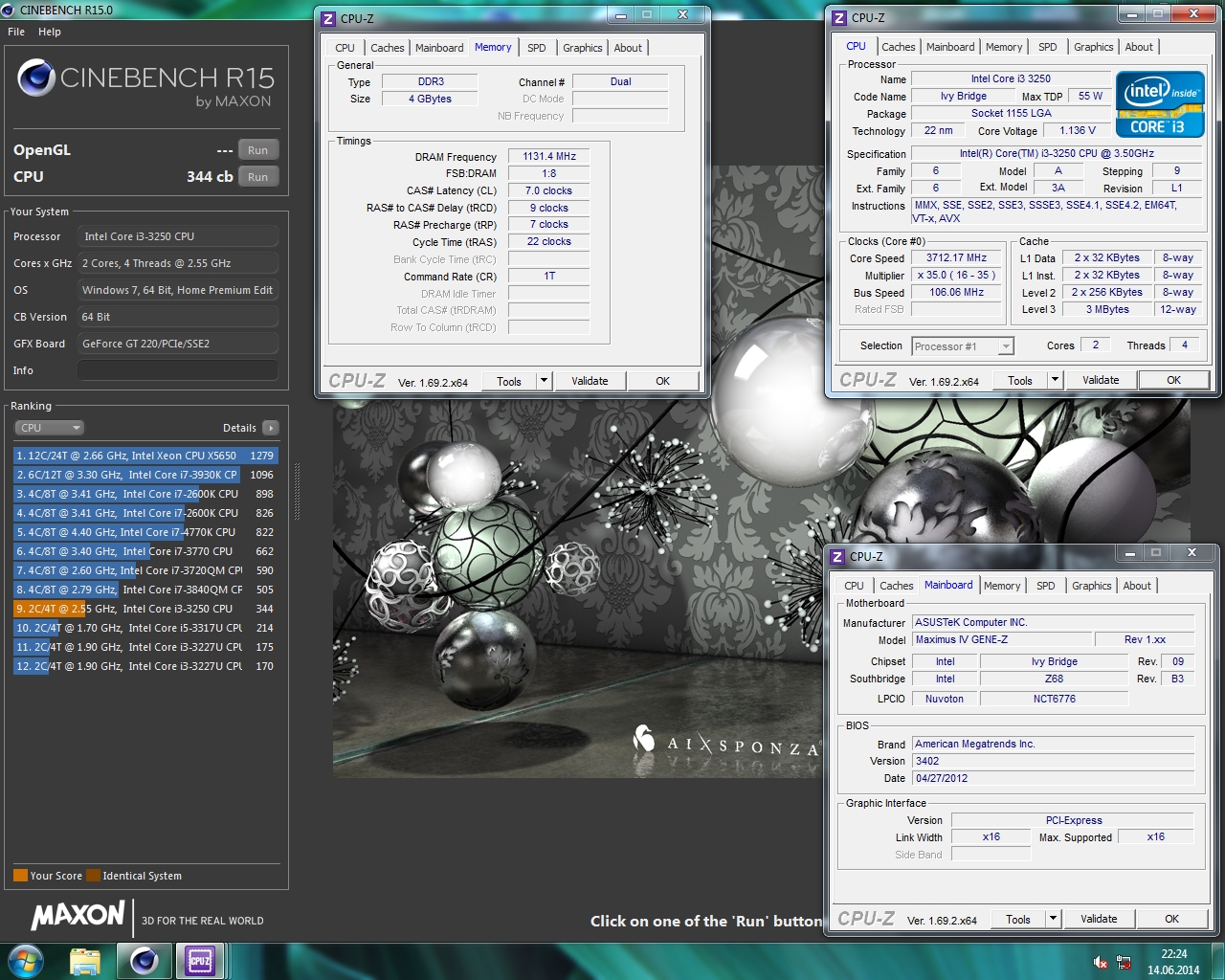Click the Z icon of the Memory CPU-Z window
1225x980 pixels.
(x=328, y=17)
